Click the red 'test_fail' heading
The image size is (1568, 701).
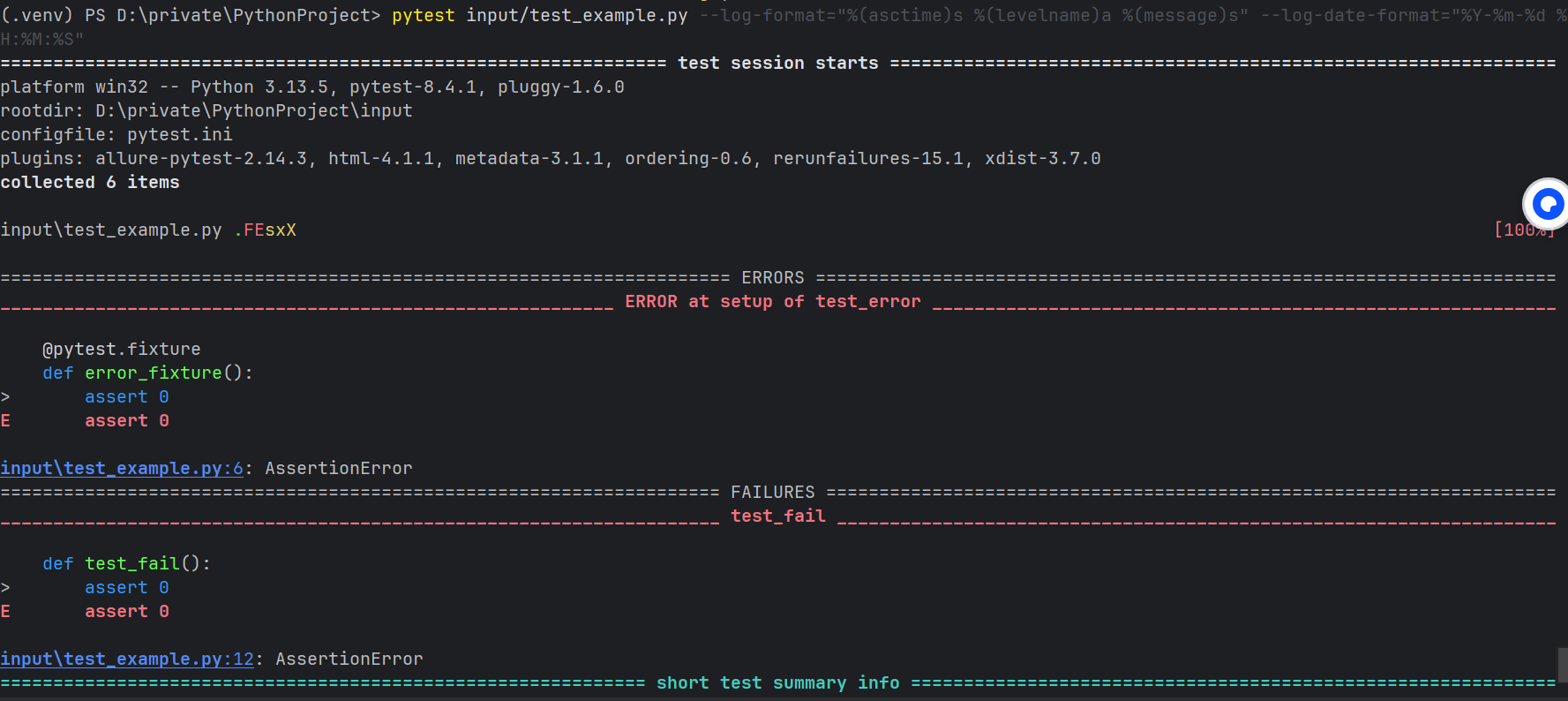(x=778, y=516)
